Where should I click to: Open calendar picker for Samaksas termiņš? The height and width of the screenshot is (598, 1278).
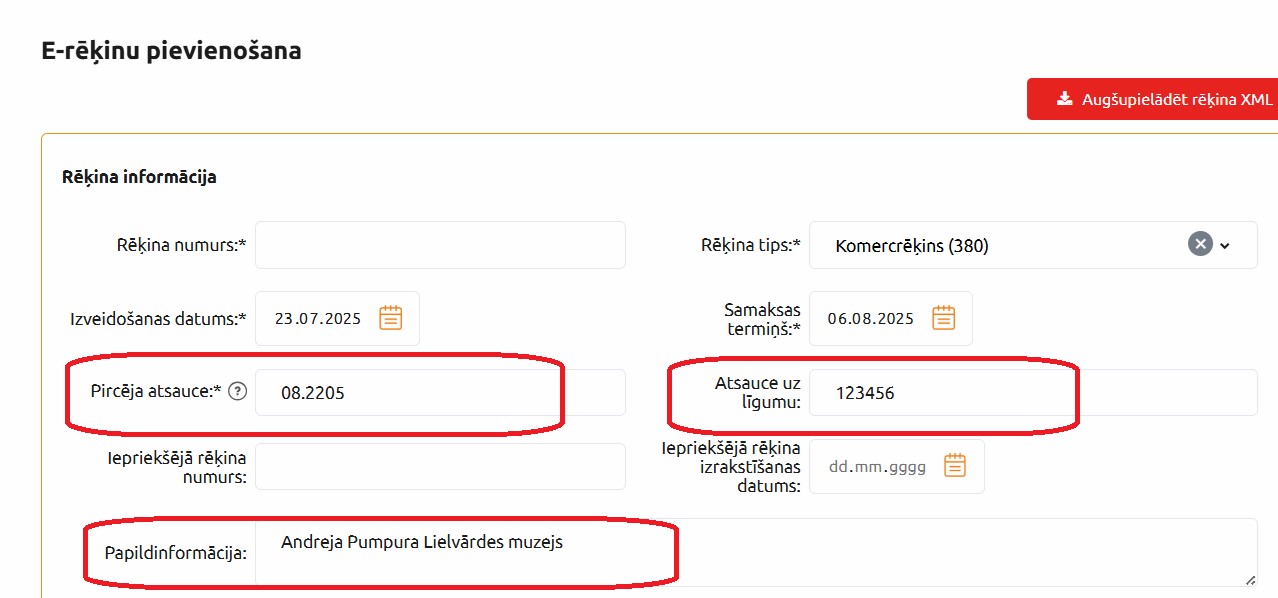pos(943,318)
